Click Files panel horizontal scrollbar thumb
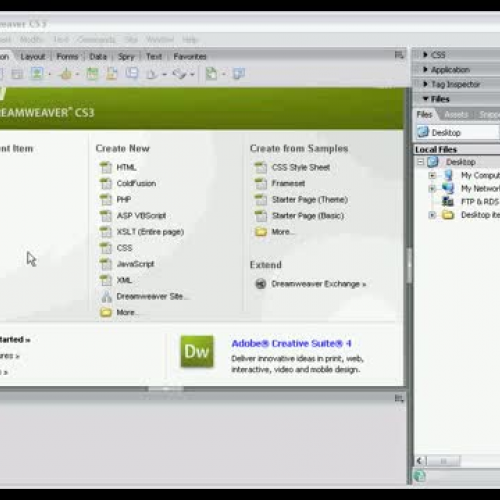This screenshot has height=500, width=500. click(x=444, y=461)
